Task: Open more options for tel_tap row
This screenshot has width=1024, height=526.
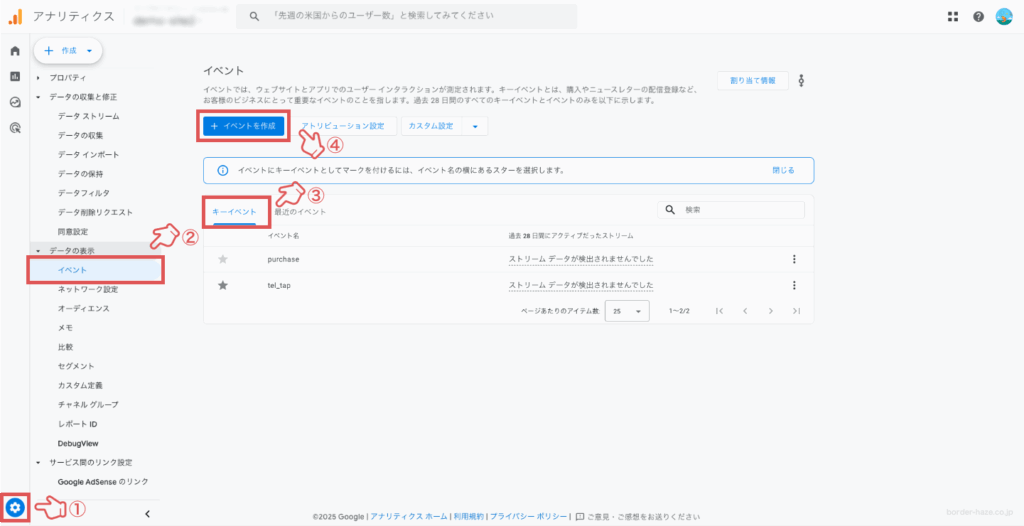Action: pyautogui.click(x=794, y=286)
